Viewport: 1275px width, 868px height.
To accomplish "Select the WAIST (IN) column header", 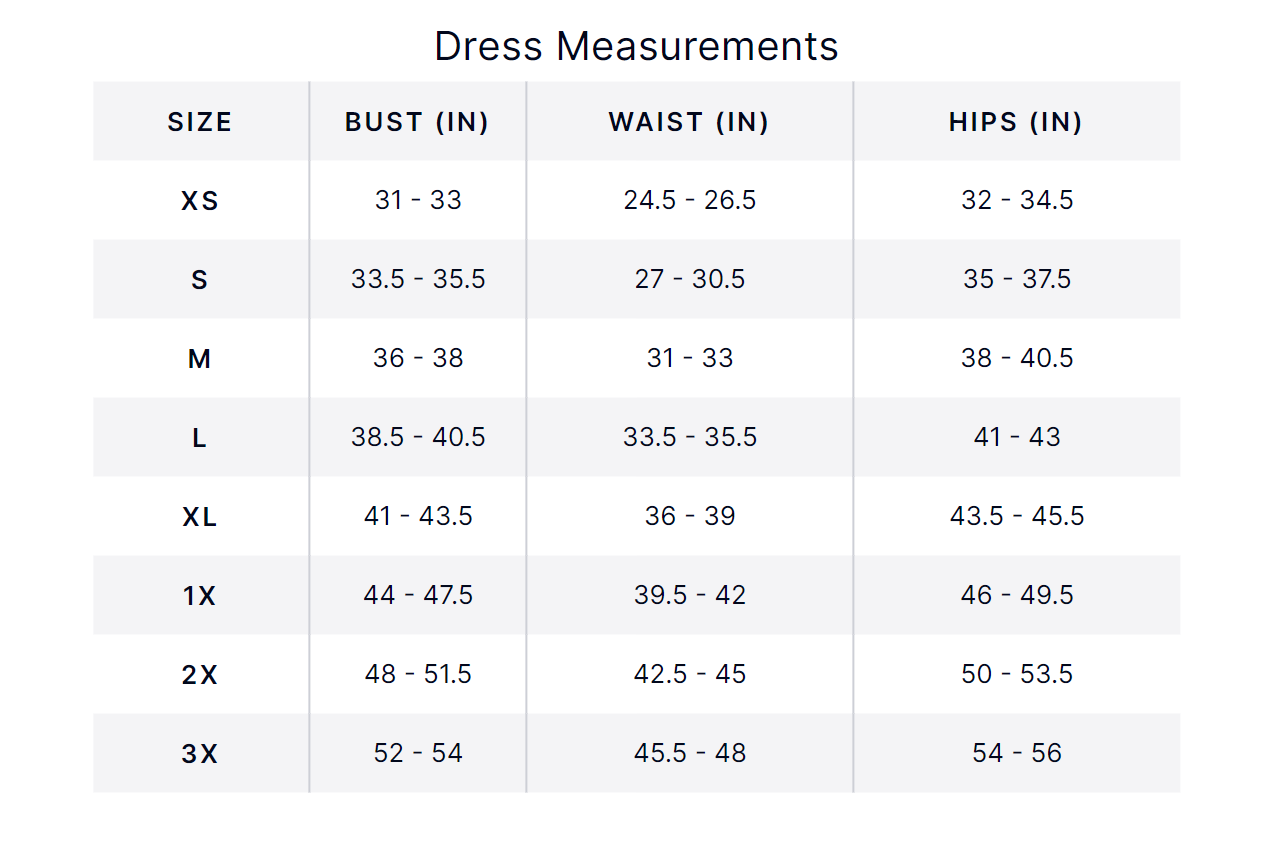I will pyautogui.click(x=689, y=122).
